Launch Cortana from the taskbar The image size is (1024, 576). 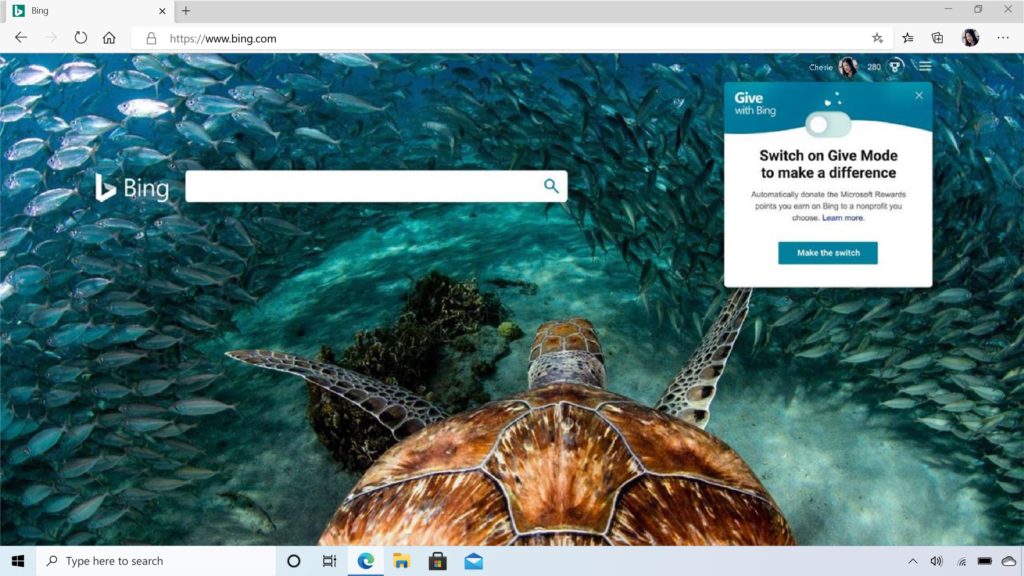click(293, 561)
